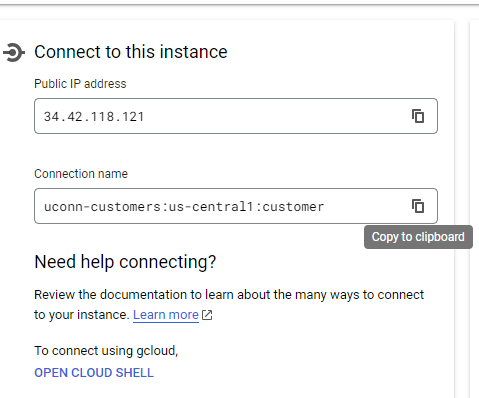Screen dimensions: 479x398
Task: Click the Connect to this instance heading
Action: (x=131, y=52)
